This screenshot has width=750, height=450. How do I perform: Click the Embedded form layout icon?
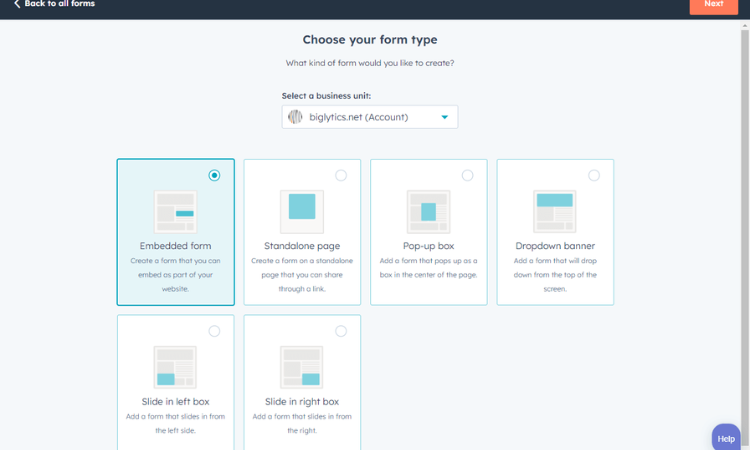(x=176, y=211)
